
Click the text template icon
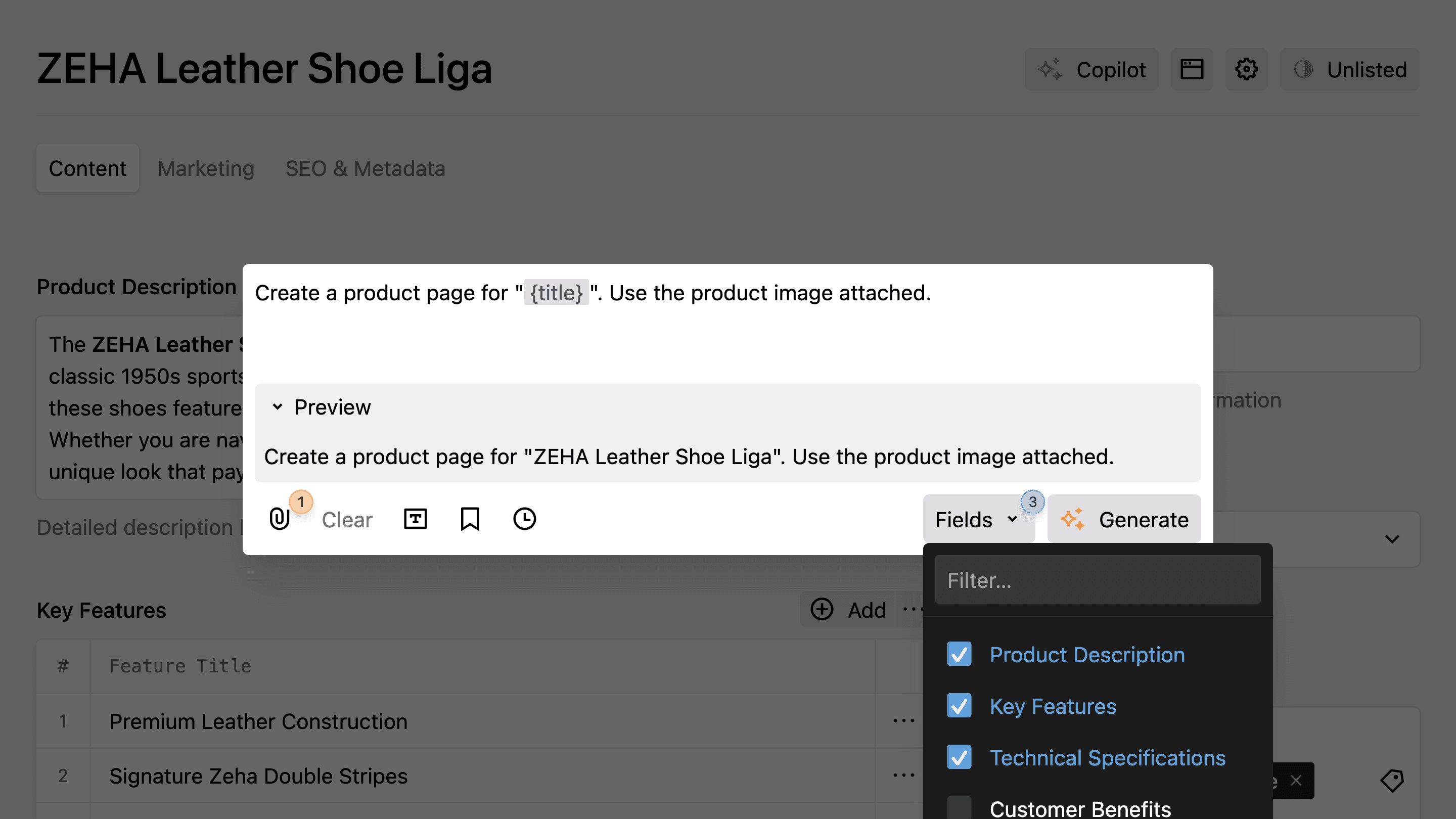coord(416,519)
